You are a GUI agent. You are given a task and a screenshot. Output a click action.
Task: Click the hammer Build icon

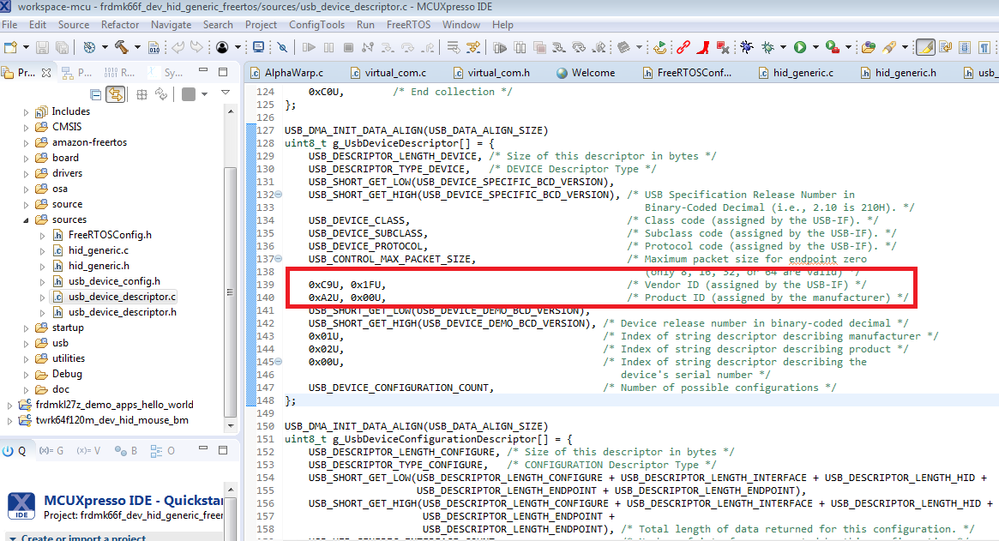pyautogui.click(x=121, y=47)
